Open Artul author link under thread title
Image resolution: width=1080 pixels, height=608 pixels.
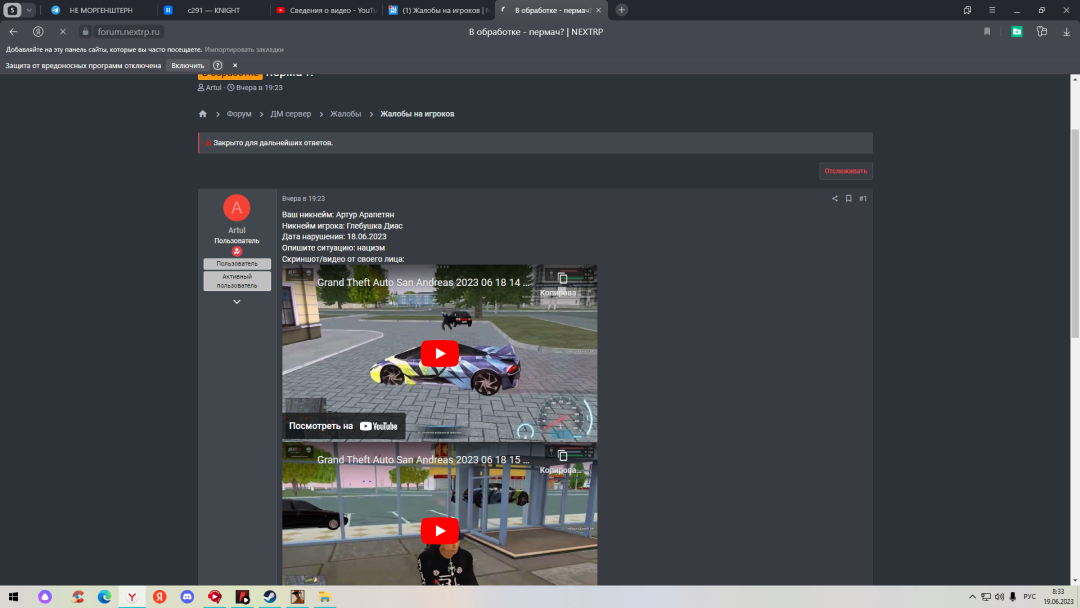(x=214, y=87)
